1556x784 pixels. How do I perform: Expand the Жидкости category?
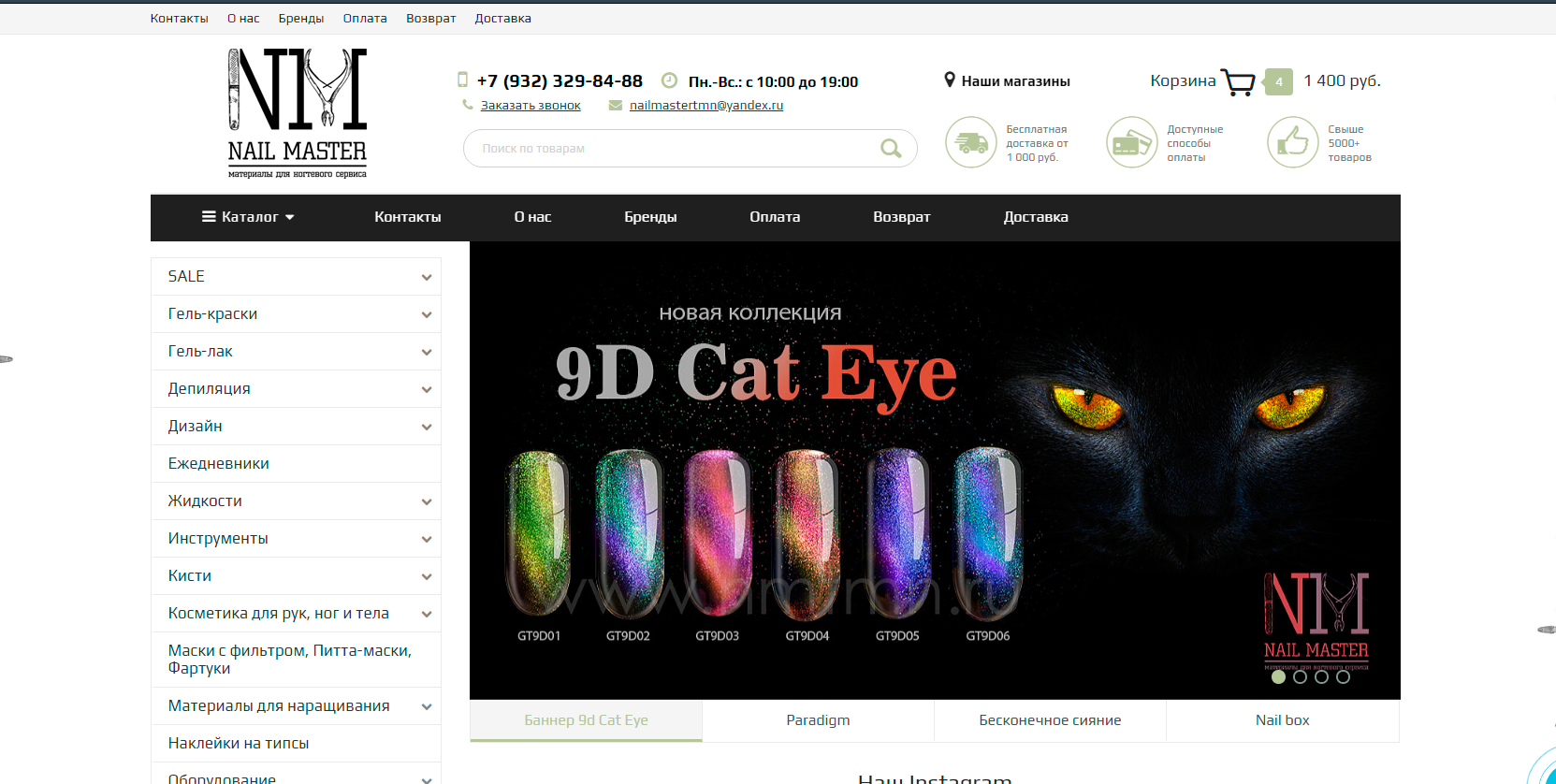click(427, 501)
